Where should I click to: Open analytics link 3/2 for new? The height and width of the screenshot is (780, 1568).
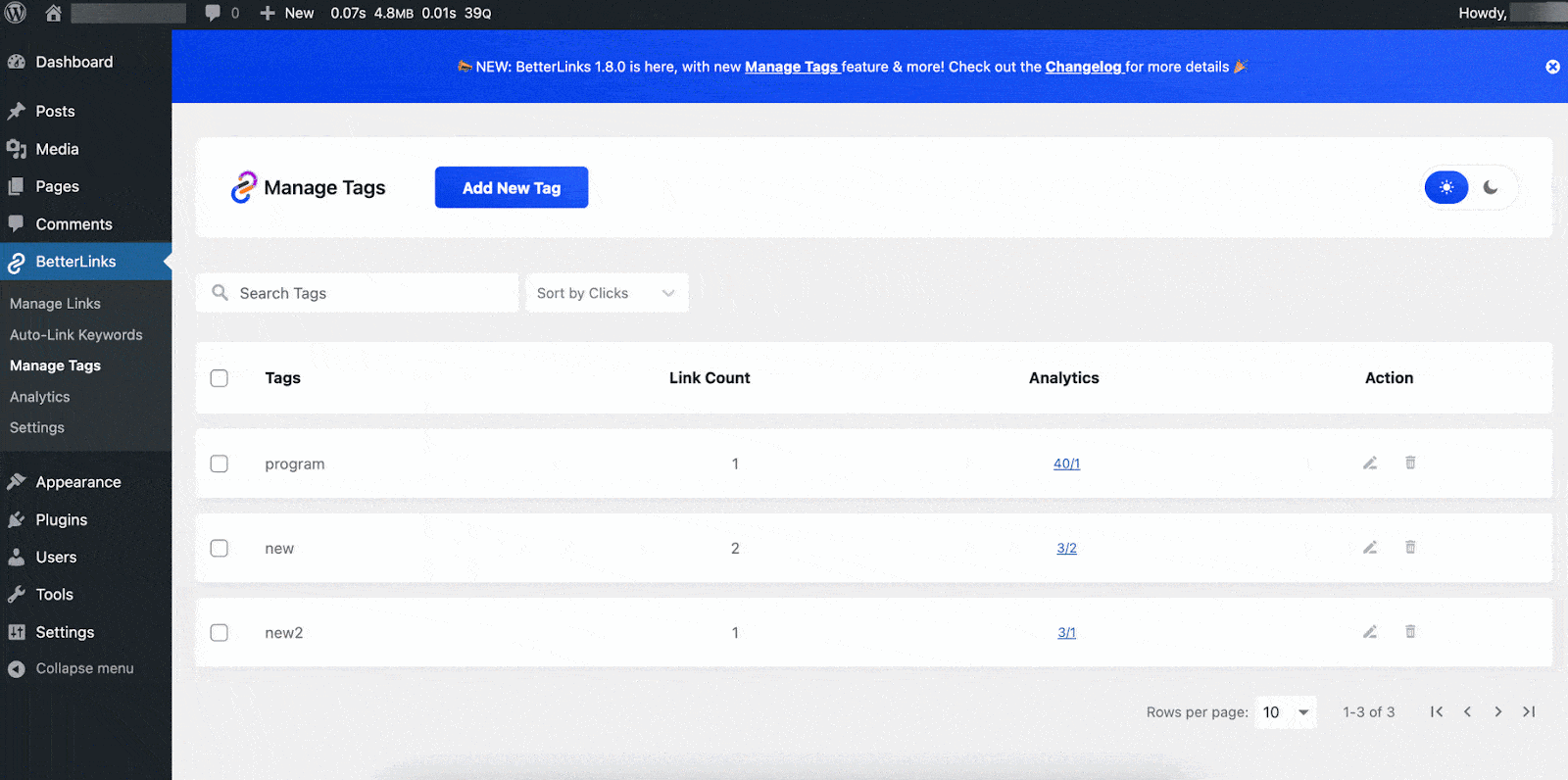coord(1066,548)
